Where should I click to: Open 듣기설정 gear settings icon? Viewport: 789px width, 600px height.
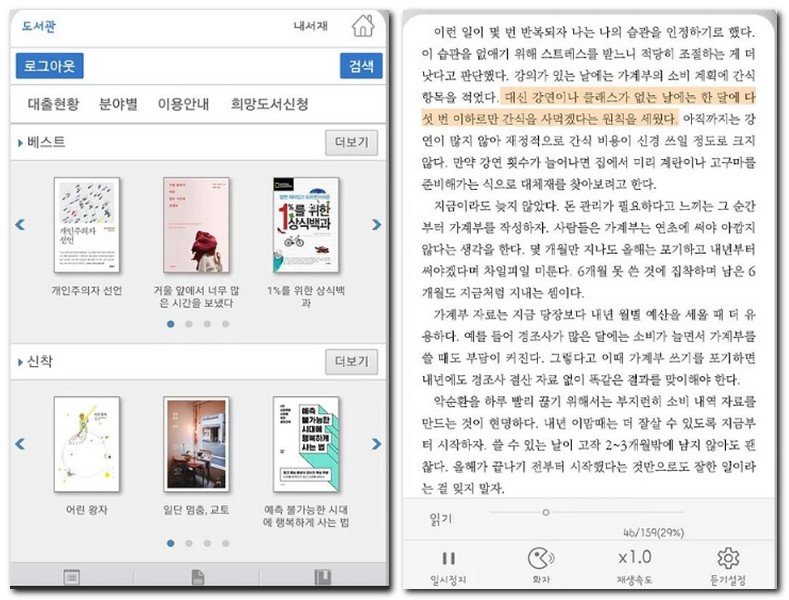tap(727, 559)
